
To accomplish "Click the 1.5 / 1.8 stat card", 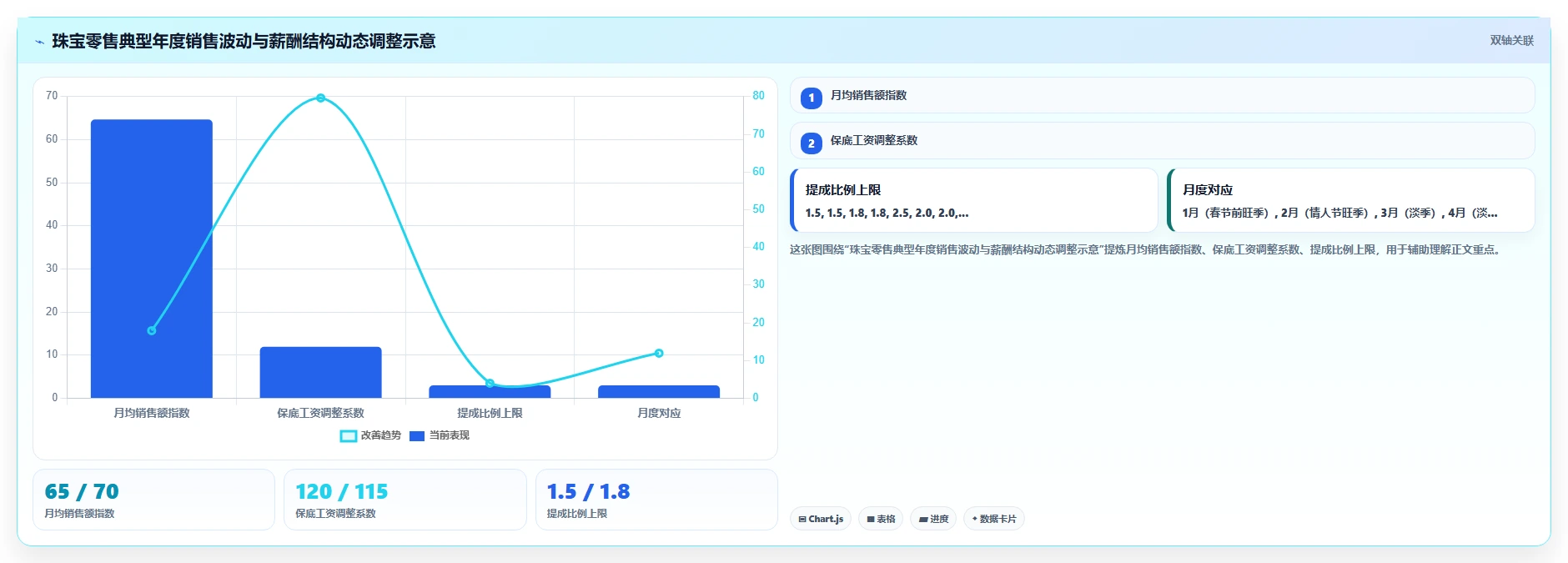I will (656, 500).
